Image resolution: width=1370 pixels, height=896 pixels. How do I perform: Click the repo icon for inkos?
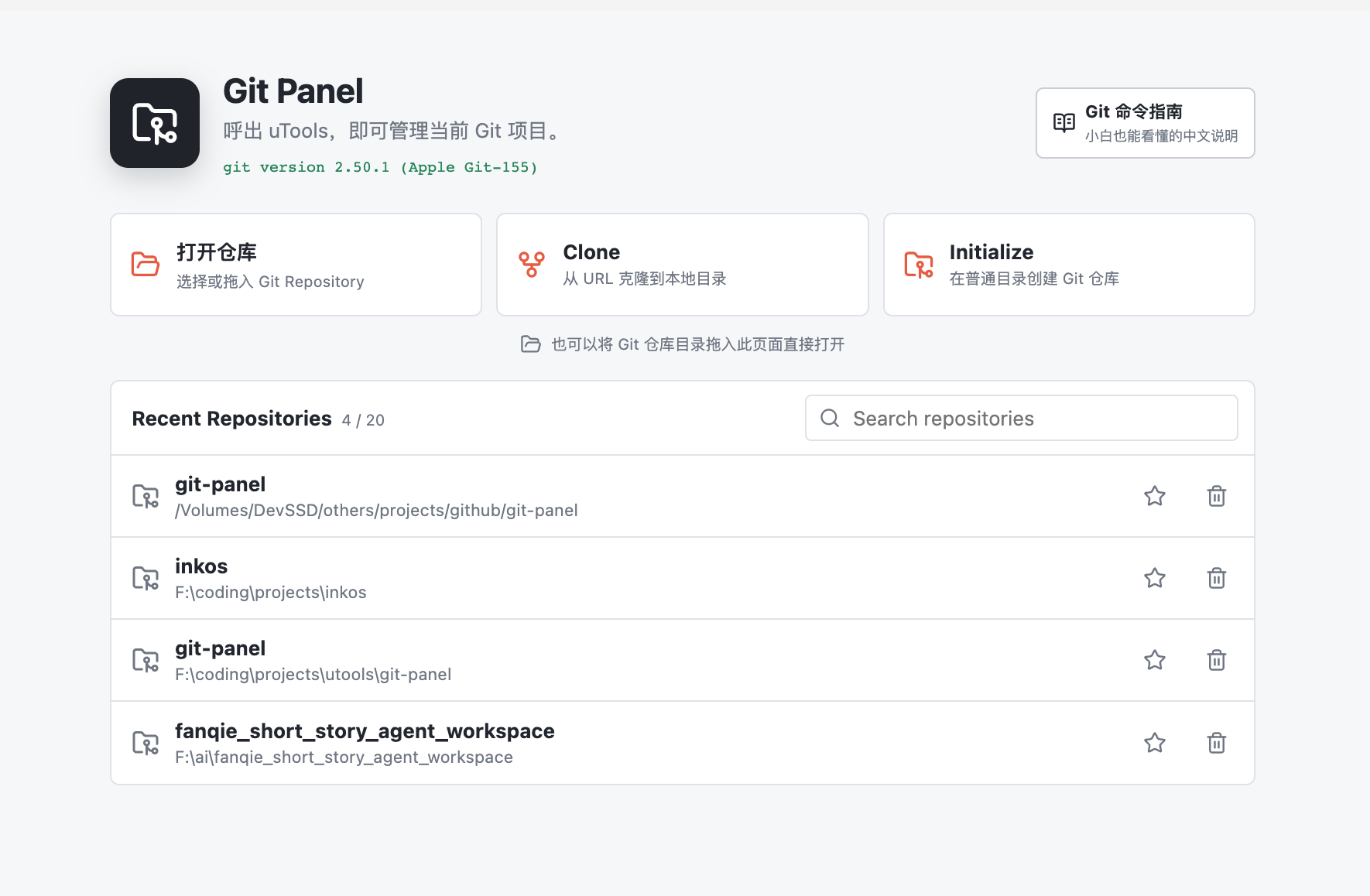pos(146,579)
